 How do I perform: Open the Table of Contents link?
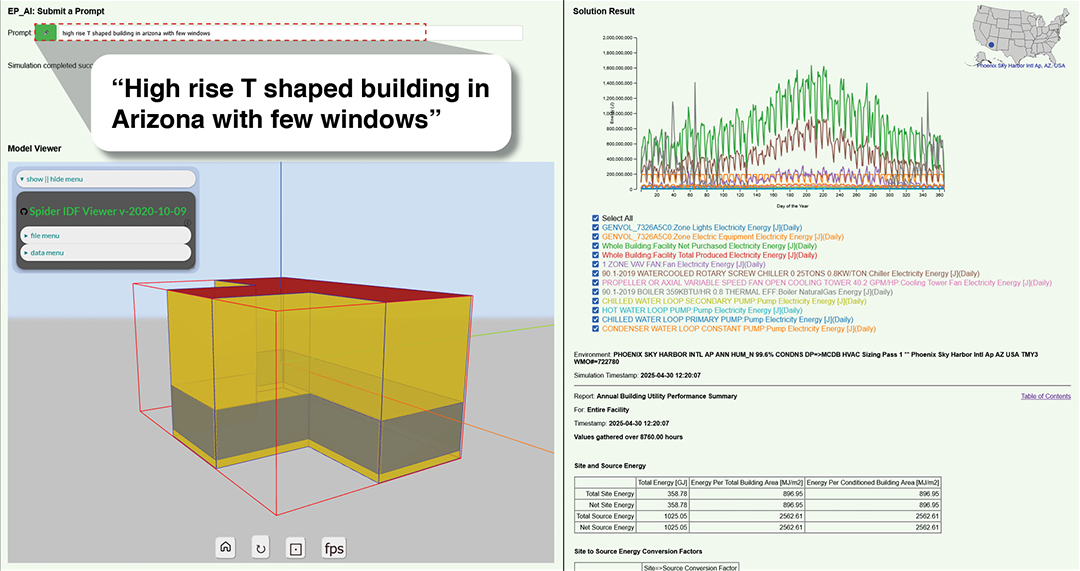coord(1045,397)
